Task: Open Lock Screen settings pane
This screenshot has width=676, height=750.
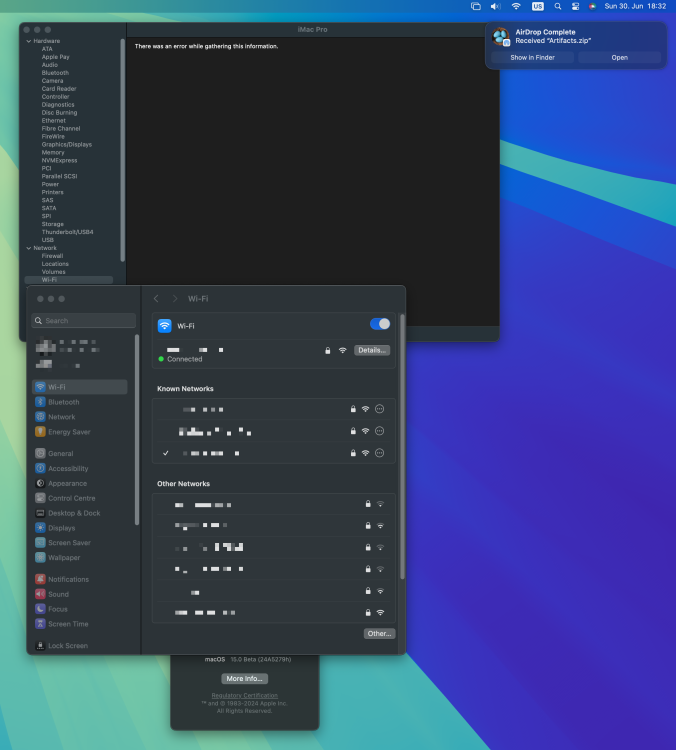Action: coord(79,645)
